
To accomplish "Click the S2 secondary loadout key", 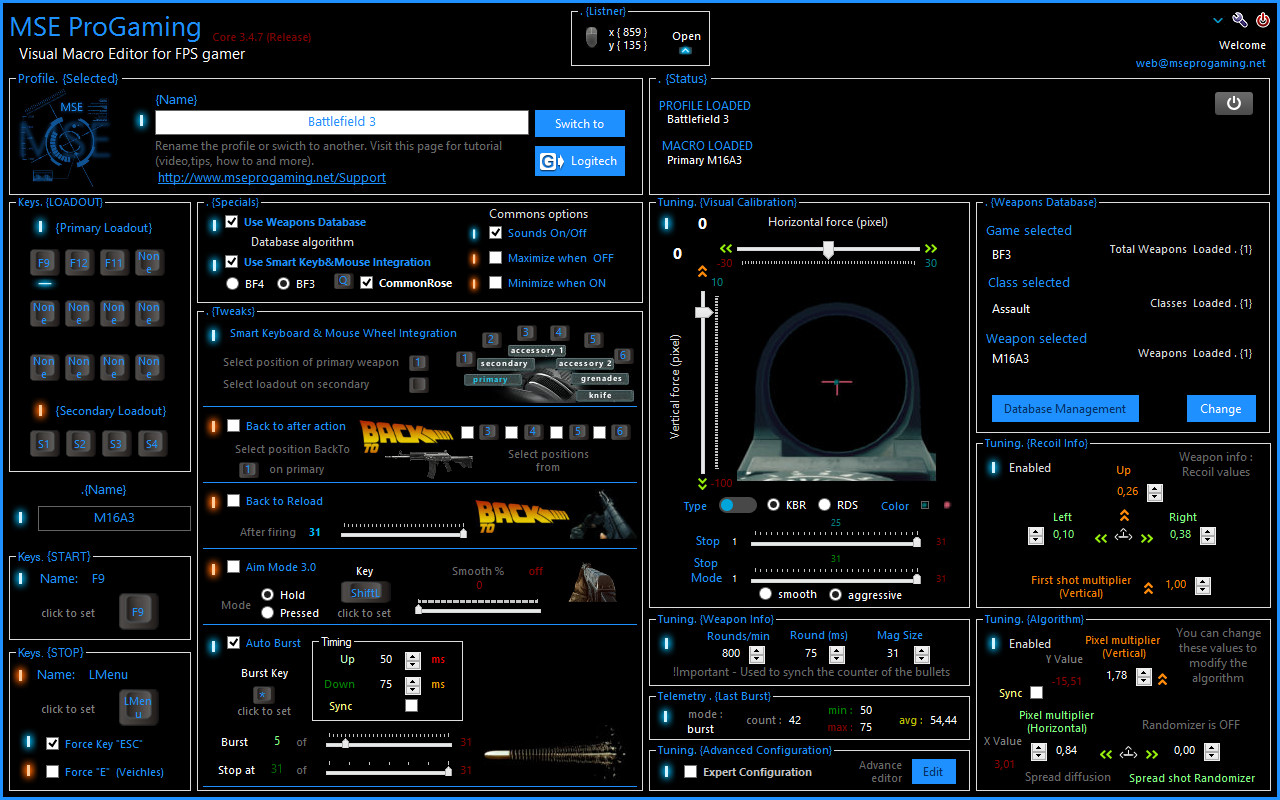I will (x=79, y=443).
